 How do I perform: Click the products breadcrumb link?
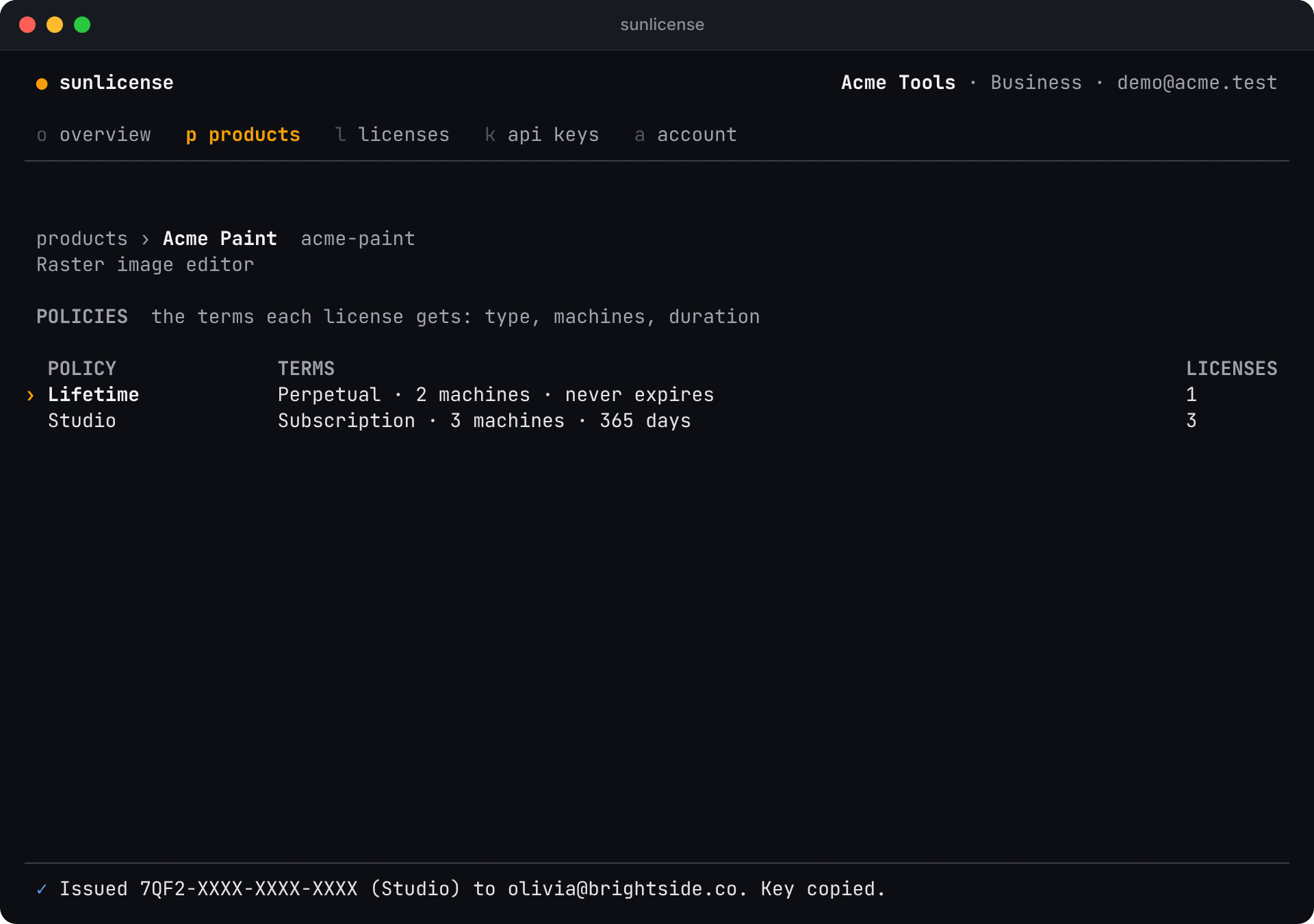click(82, 239)
